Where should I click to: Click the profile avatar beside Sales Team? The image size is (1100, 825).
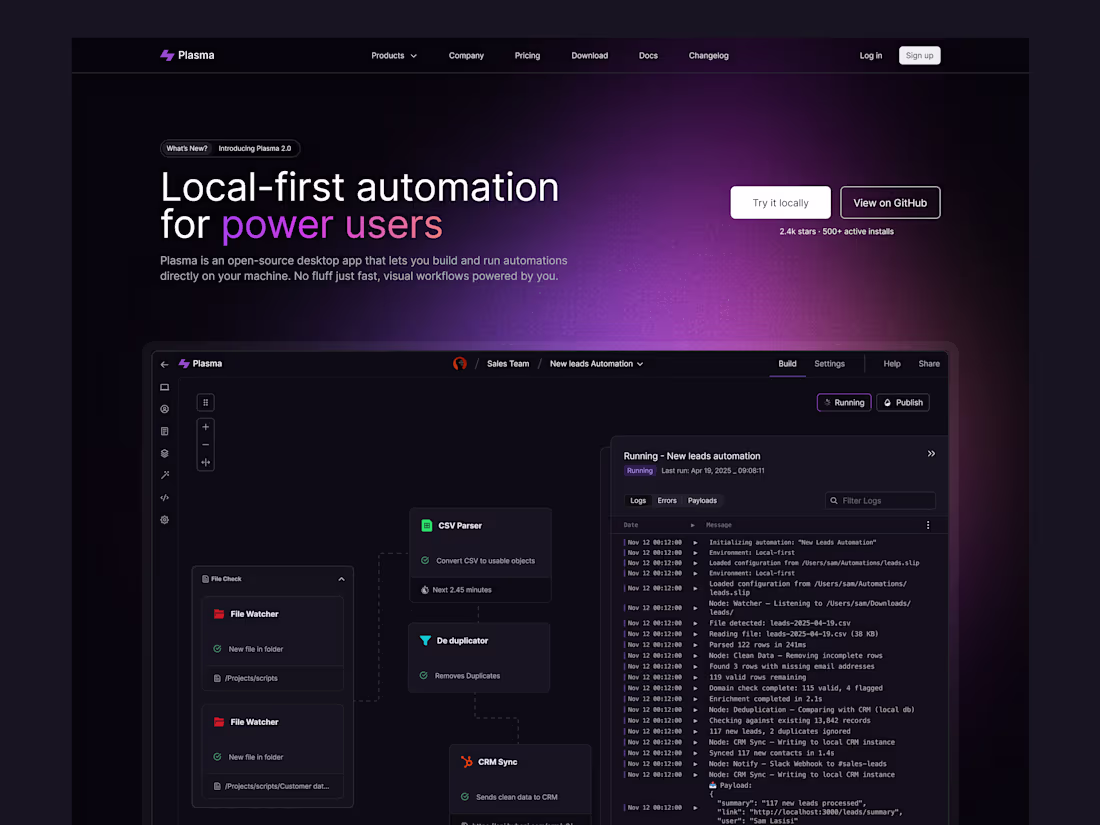coord(460,364)
